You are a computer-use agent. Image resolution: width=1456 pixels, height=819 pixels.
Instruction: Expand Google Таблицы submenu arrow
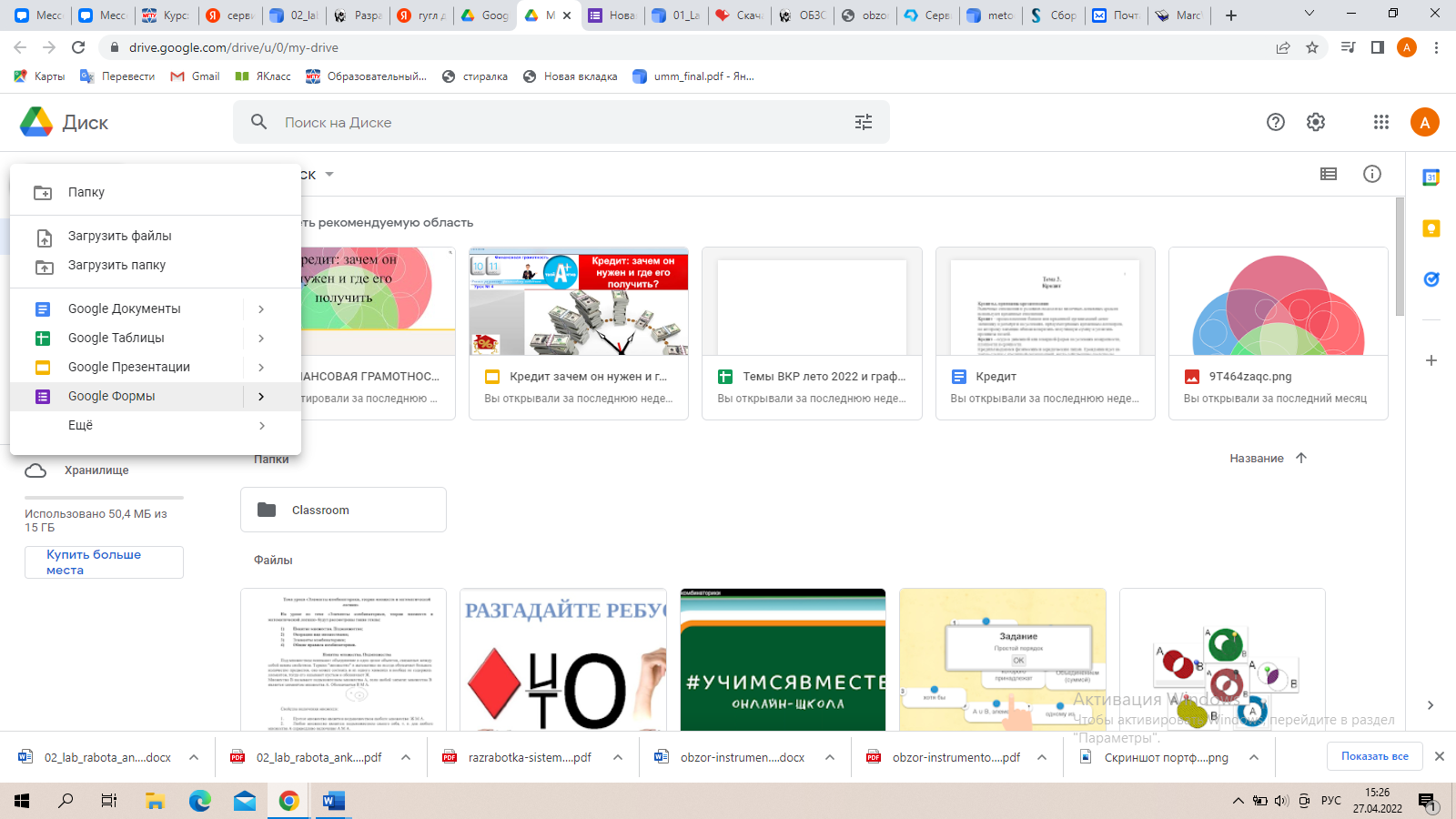[261, 339]
